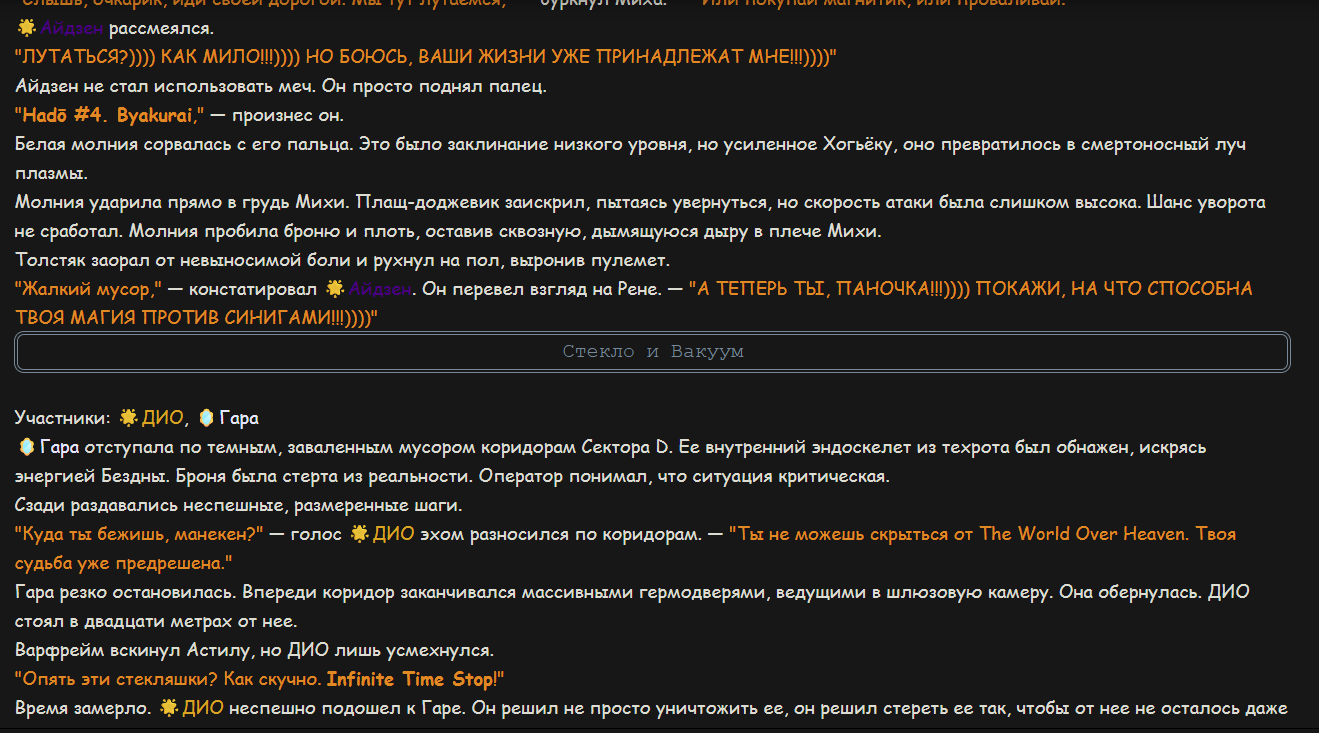Select the name Гара in the Участники line
Screen dimensions: 1319x733
point(239,417)
